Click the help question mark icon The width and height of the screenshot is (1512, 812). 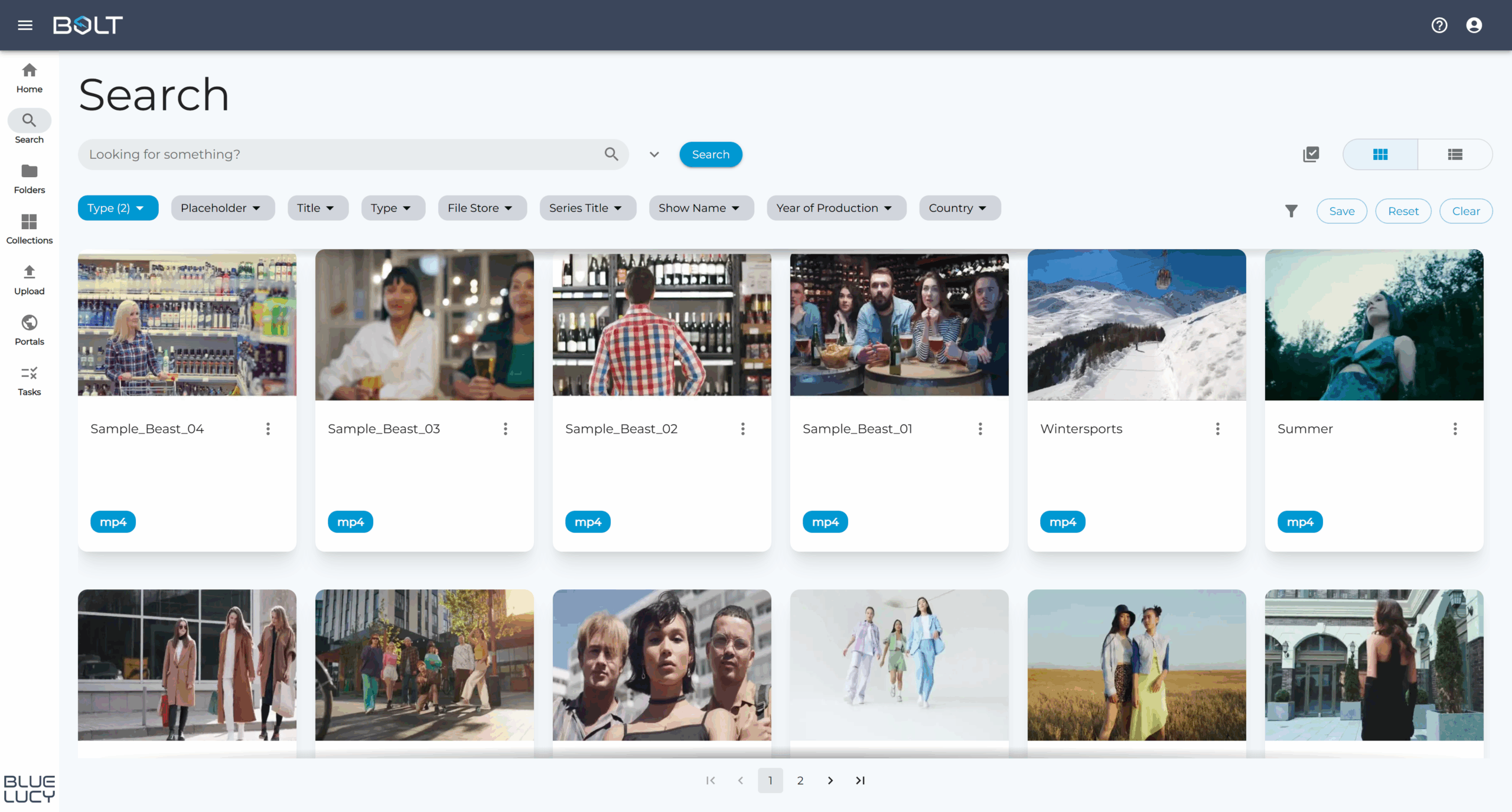(x=1439, y=25)
